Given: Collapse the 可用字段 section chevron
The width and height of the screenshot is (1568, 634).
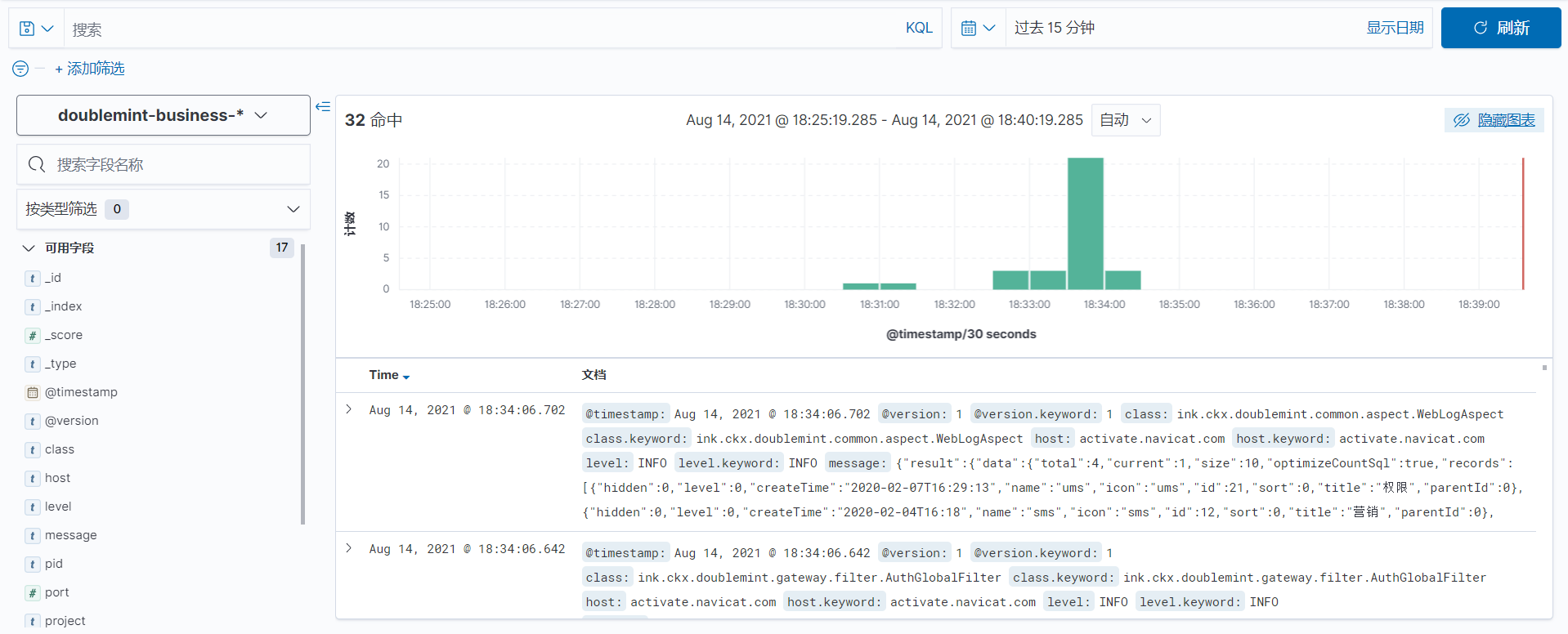Looking at the screenshot, I should pos(29,248).
